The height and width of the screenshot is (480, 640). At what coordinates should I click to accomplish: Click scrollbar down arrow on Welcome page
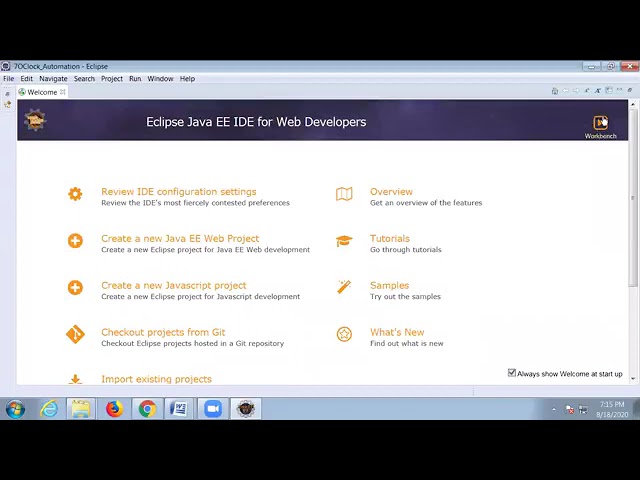click(x=633, y=379)
